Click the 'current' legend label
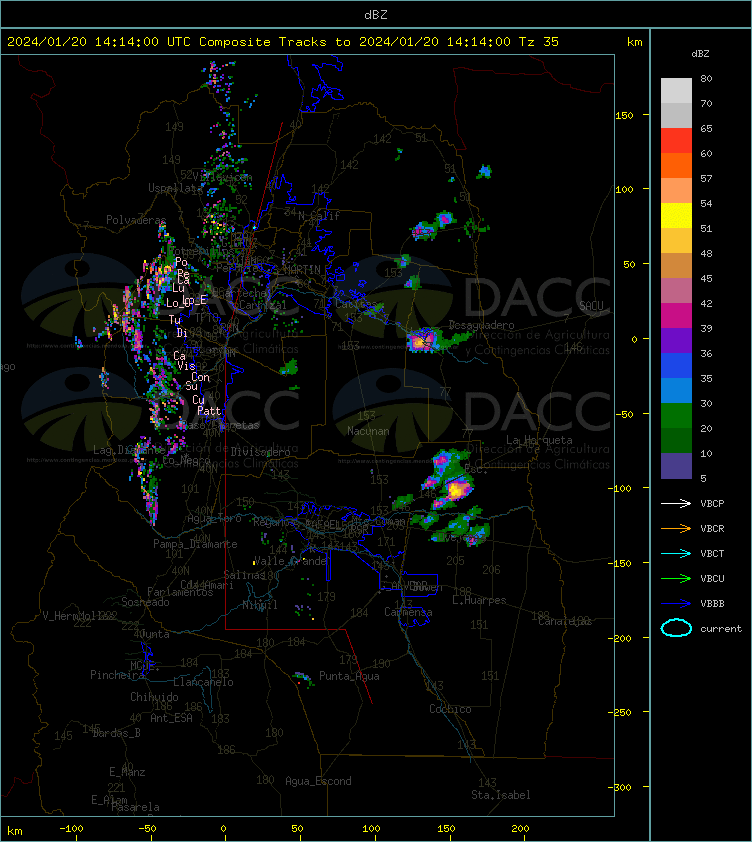Image resolution: width=752 pixels, height=842 pixels. click(721, 628)
